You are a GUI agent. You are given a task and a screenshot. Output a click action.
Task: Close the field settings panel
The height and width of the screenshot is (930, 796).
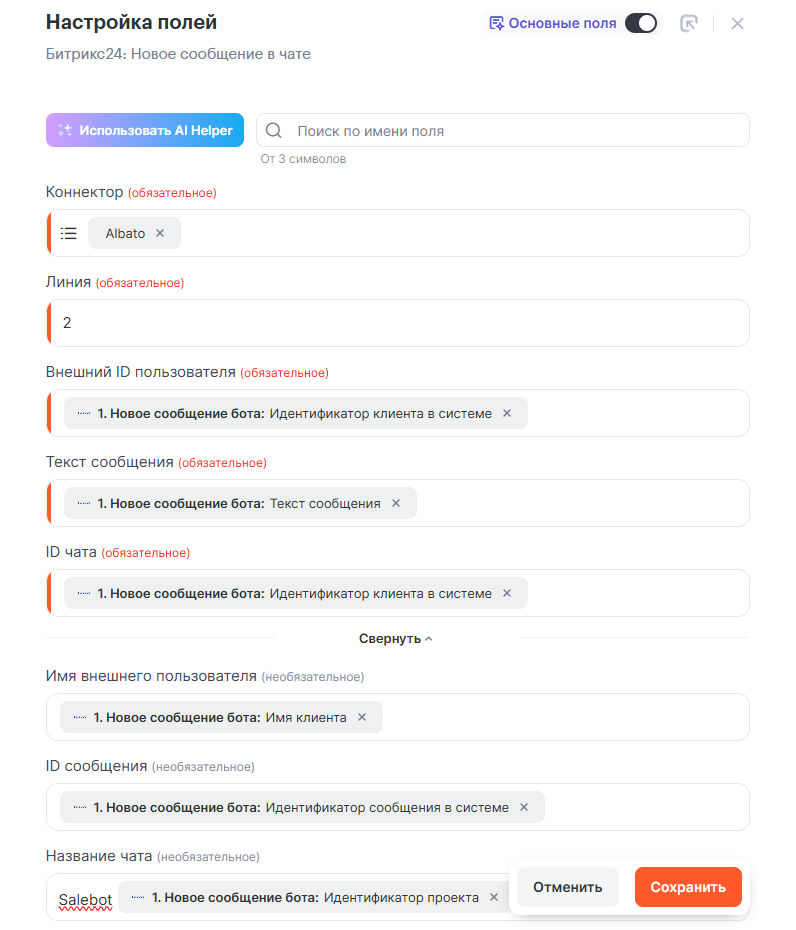pyautogui.click(x=737, y=23)
